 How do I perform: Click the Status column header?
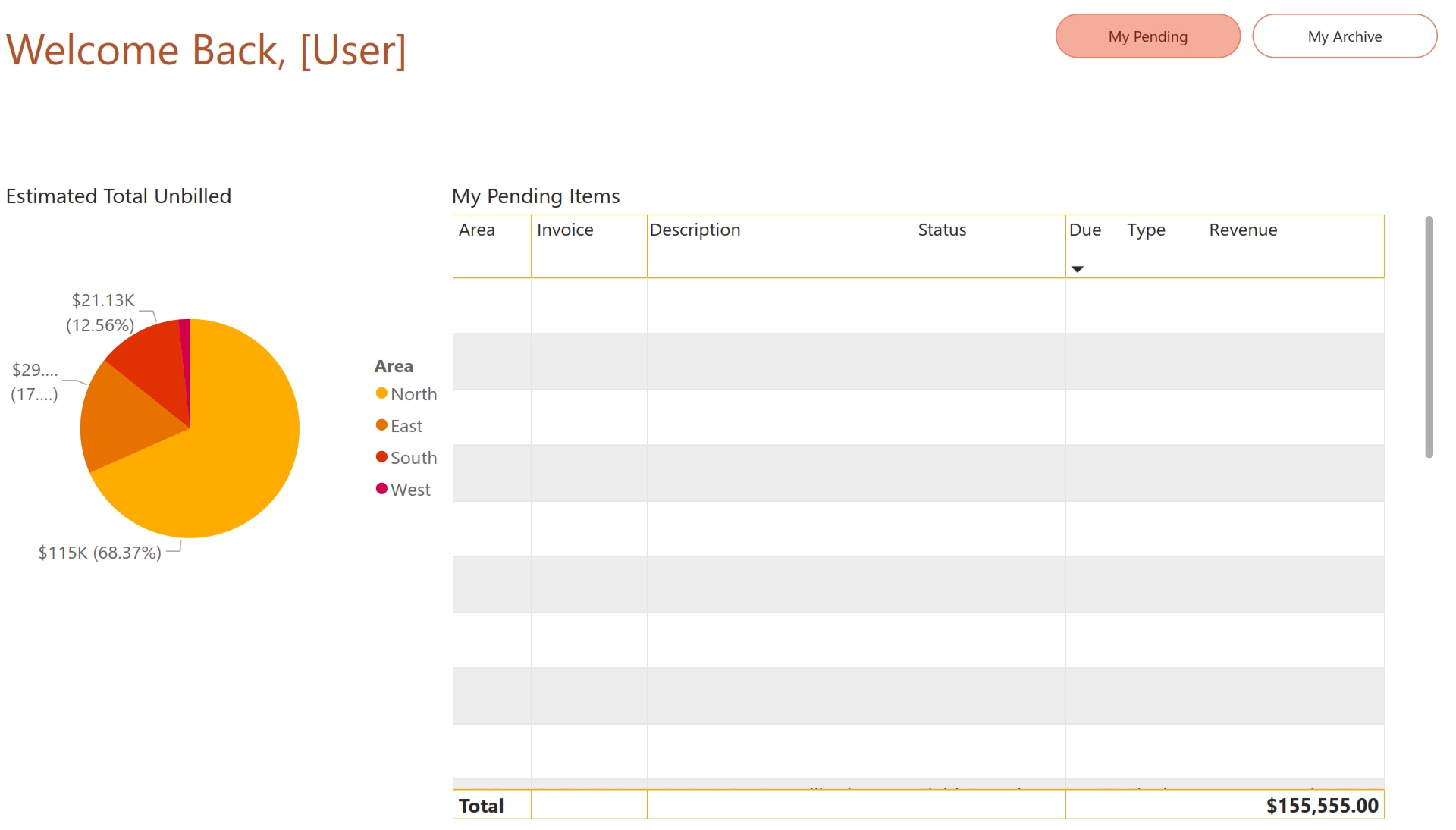(x=942, y=230)
